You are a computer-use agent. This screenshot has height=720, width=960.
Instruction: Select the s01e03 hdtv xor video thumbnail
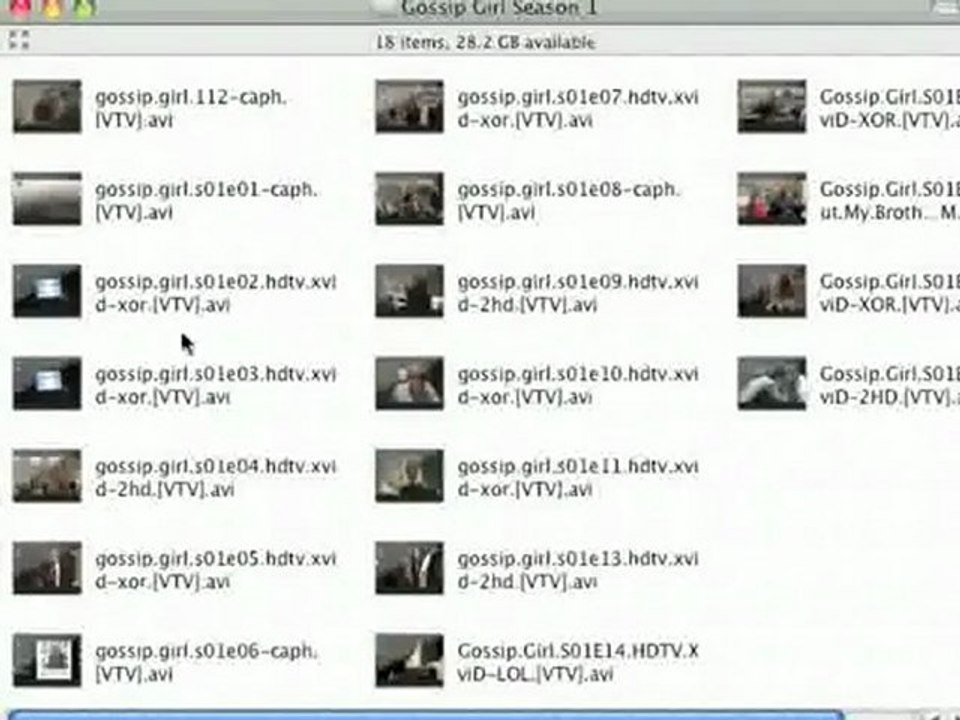(x=47, y=384)
